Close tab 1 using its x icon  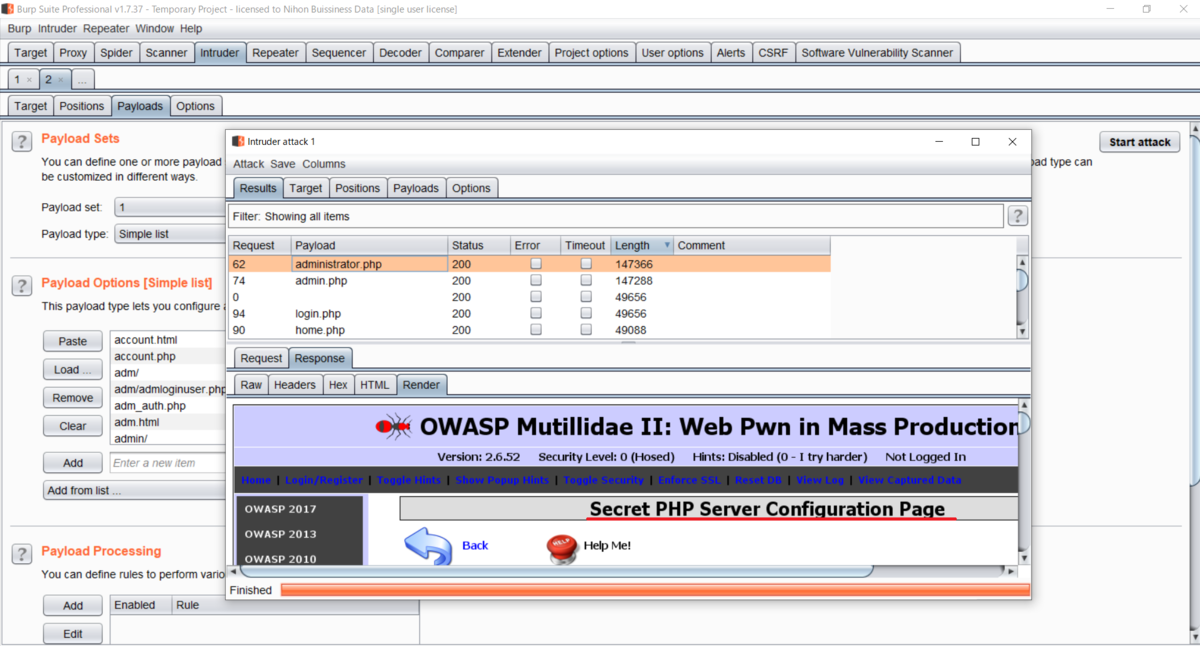(x=28, y=79)
